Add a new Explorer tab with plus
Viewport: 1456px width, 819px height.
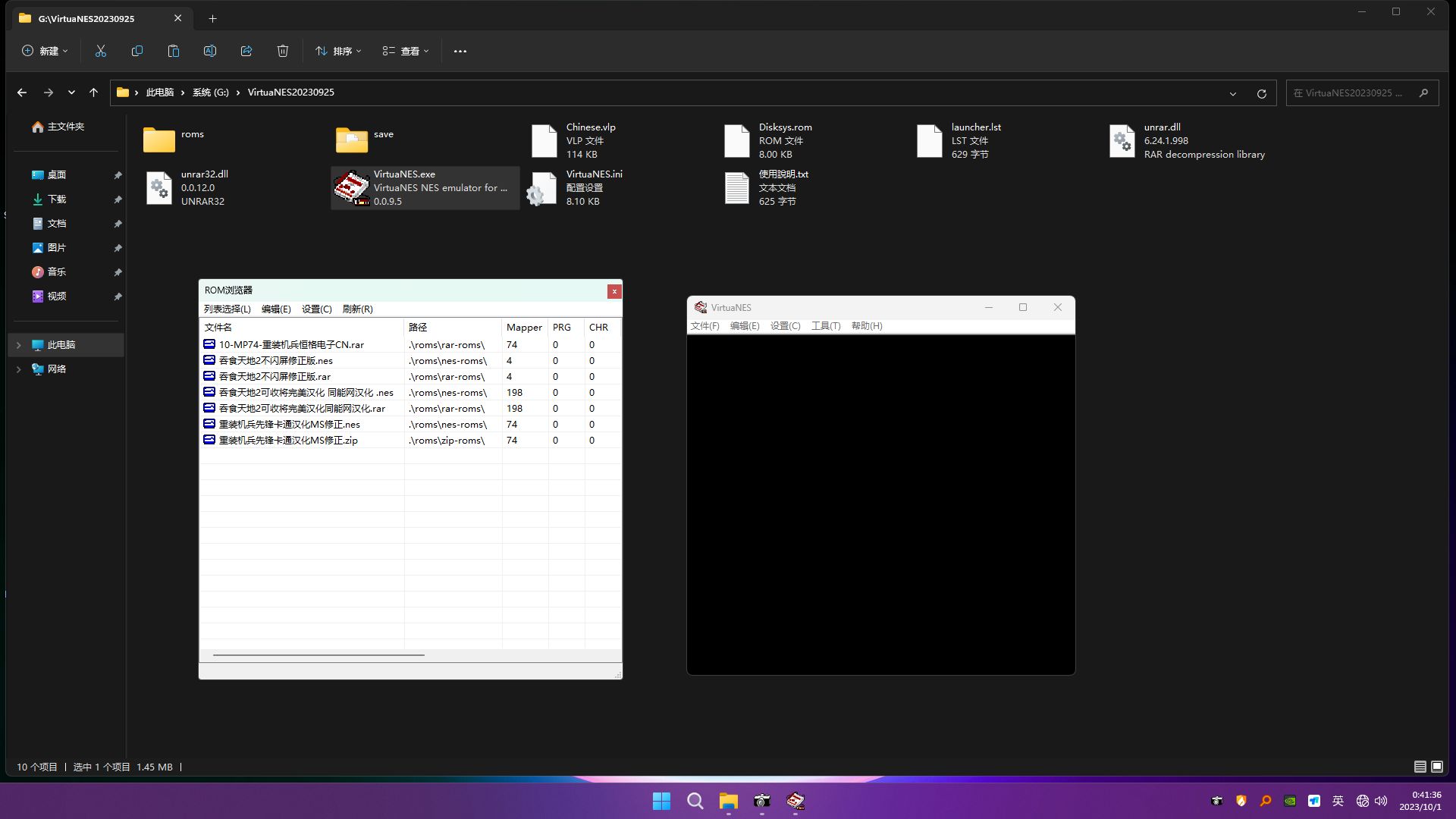click(x=212, y=18)
